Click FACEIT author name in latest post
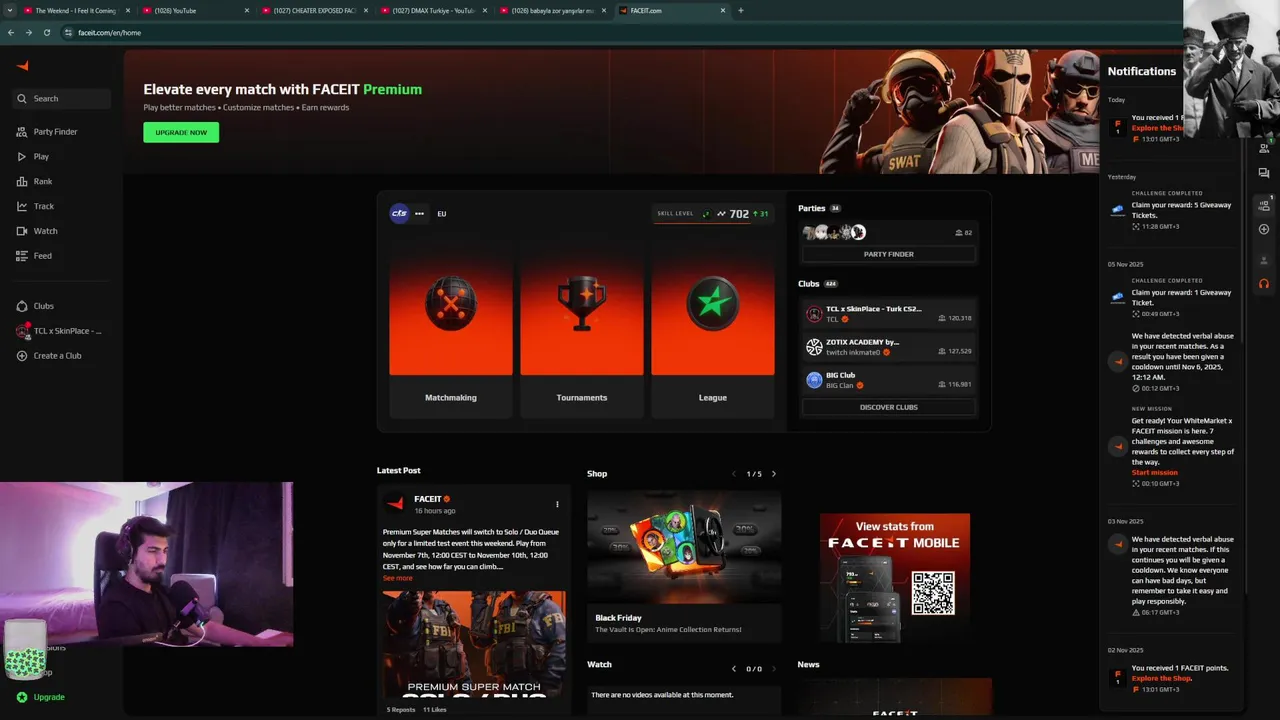Image resolution: width=1280 pixels, height=720 pixels. tap(428, 499)
